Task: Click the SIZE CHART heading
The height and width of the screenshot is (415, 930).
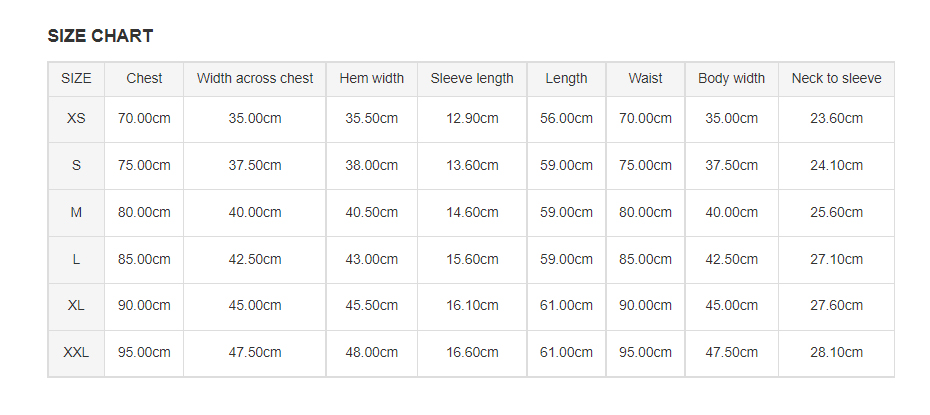Action: pos(100,36)
